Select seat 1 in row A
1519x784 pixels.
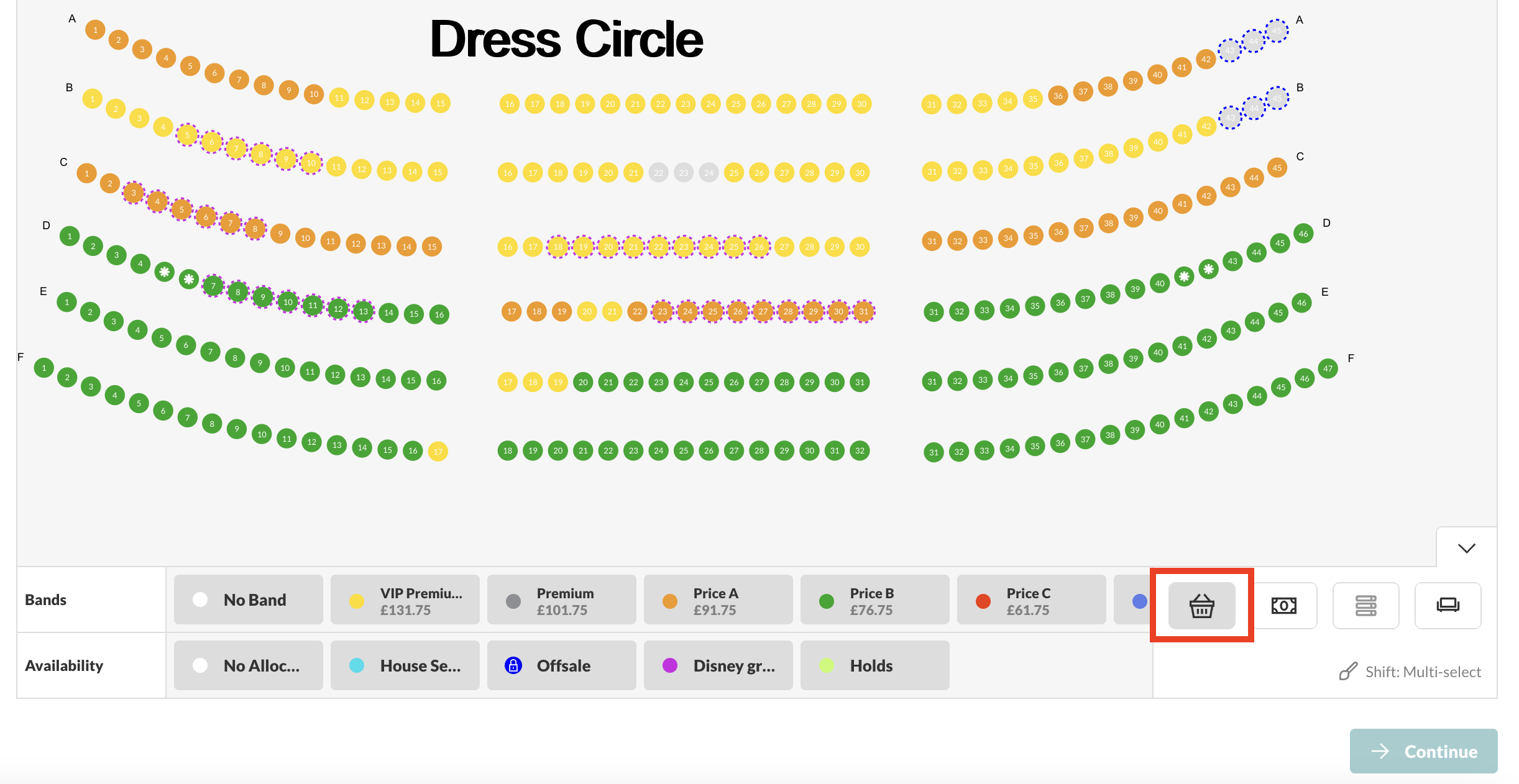[95, 30]
